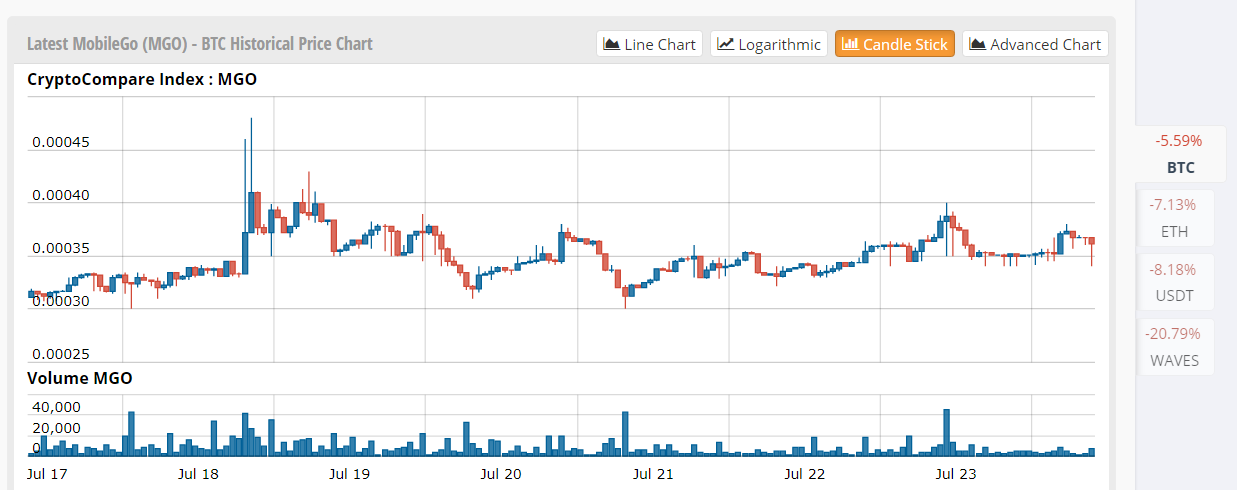Click the 0.00035 price axis label
The image size is (1237, 490).
click(x=61, y=248)
